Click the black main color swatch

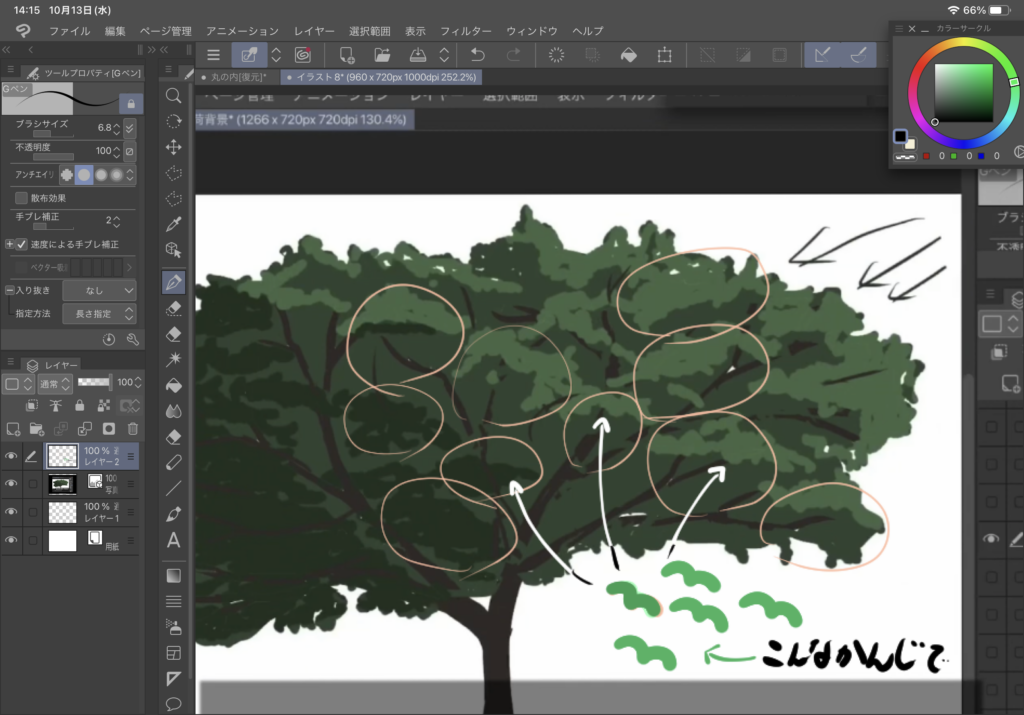tap(900, 136)
